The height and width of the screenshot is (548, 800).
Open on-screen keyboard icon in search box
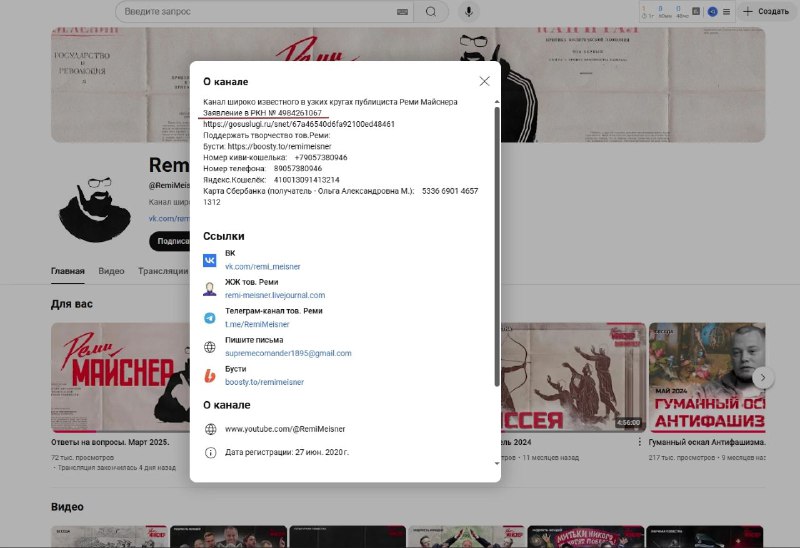pos(403,12)
